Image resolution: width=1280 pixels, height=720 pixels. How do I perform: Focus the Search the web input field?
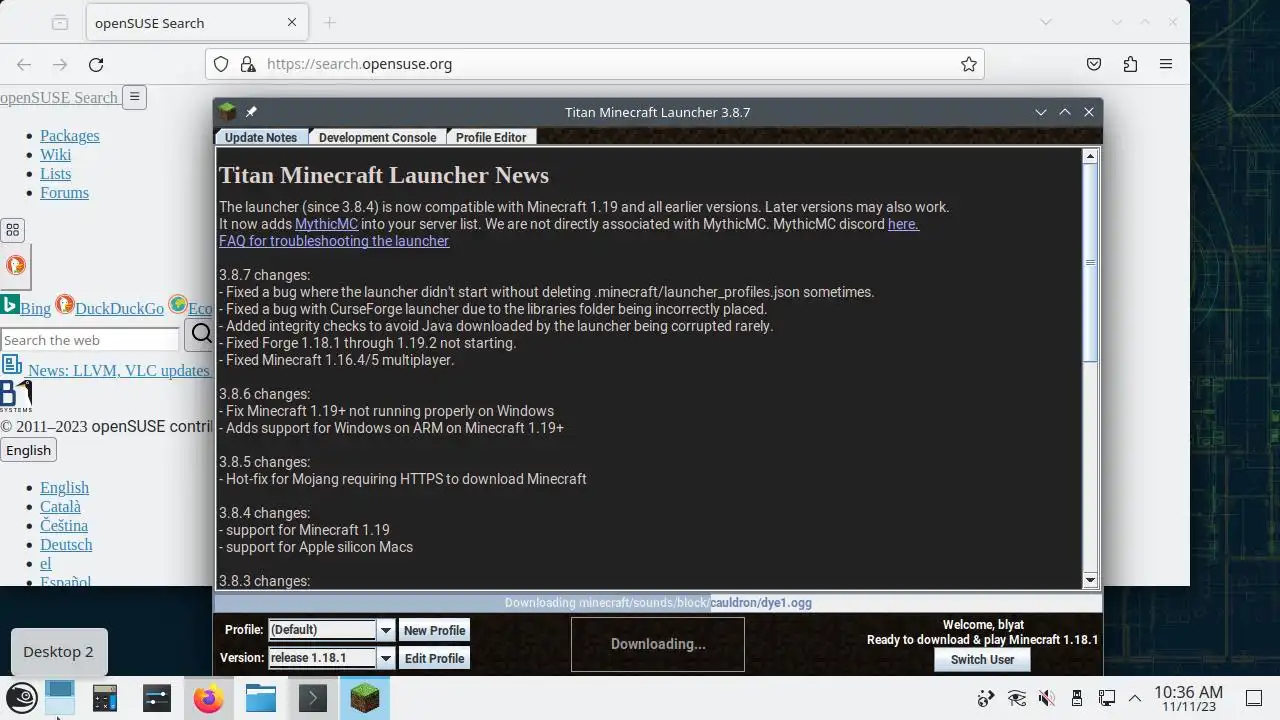click(x=90, y=340)
